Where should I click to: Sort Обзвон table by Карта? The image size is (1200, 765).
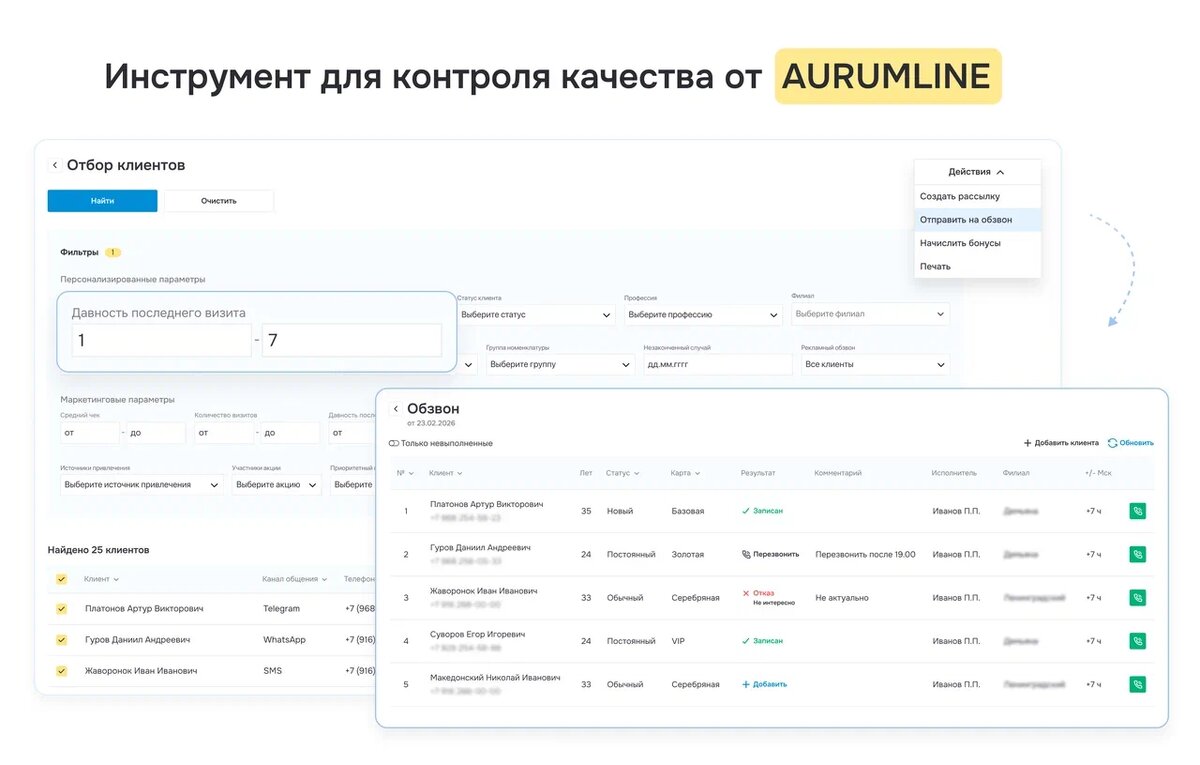686,473
